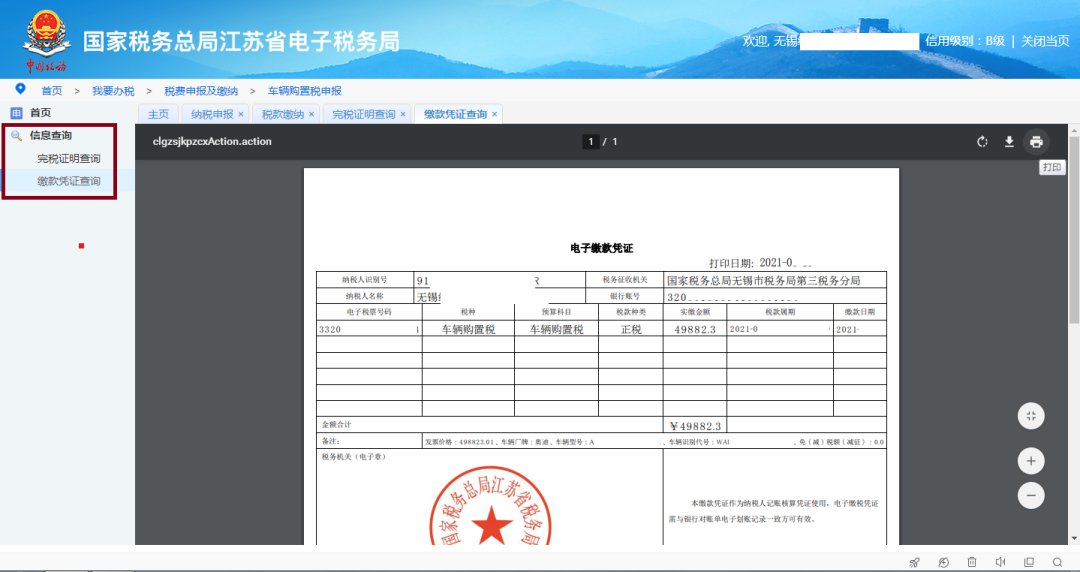Open the 税款缴纳 tab
Viewport: 1080px width, 572px height.
281,115
